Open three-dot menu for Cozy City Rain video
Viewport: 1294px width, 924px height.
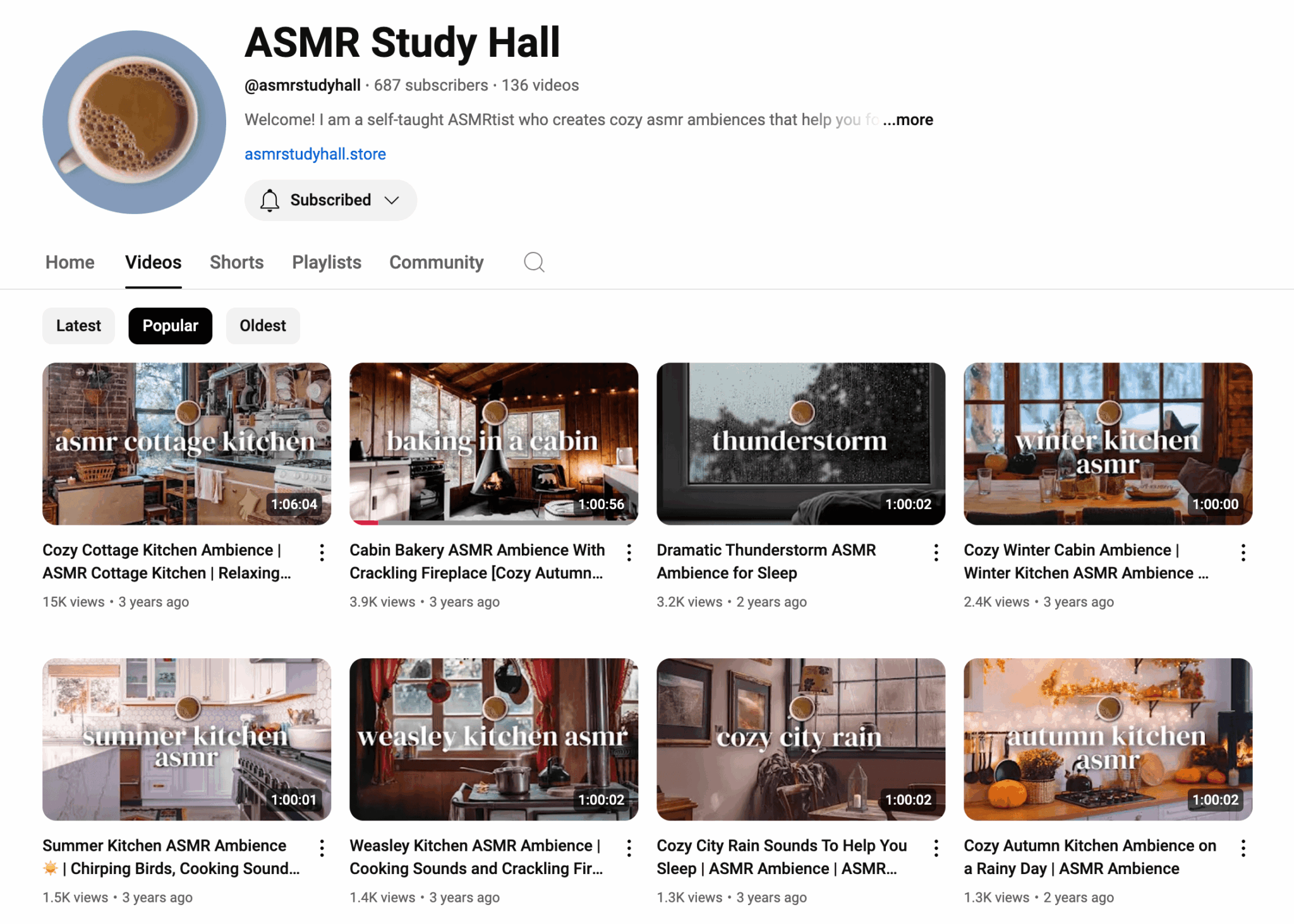(936, 848)
